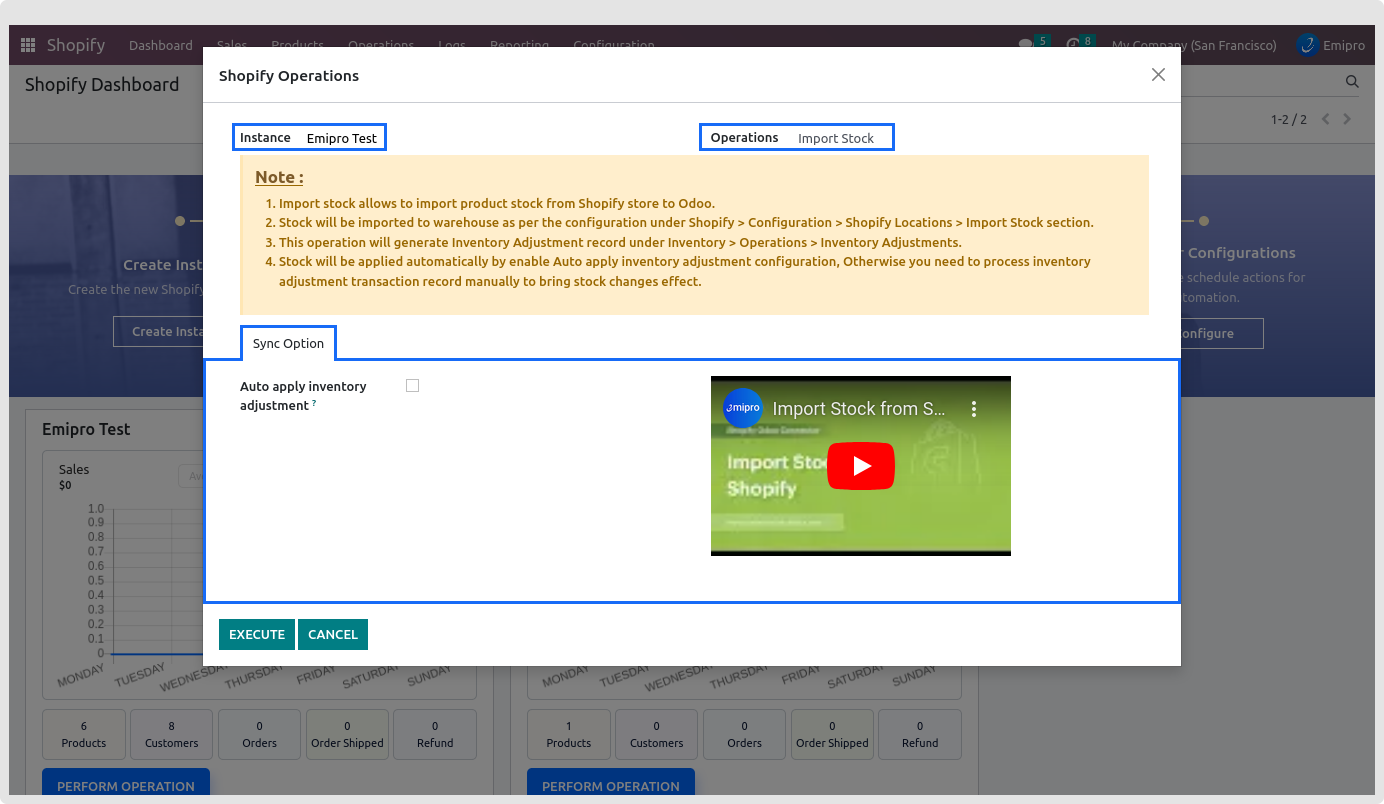Image resolution: width=1384 pixels, height=804 pixels.
Task: Click the EXECUTE button
Action: 257,634
